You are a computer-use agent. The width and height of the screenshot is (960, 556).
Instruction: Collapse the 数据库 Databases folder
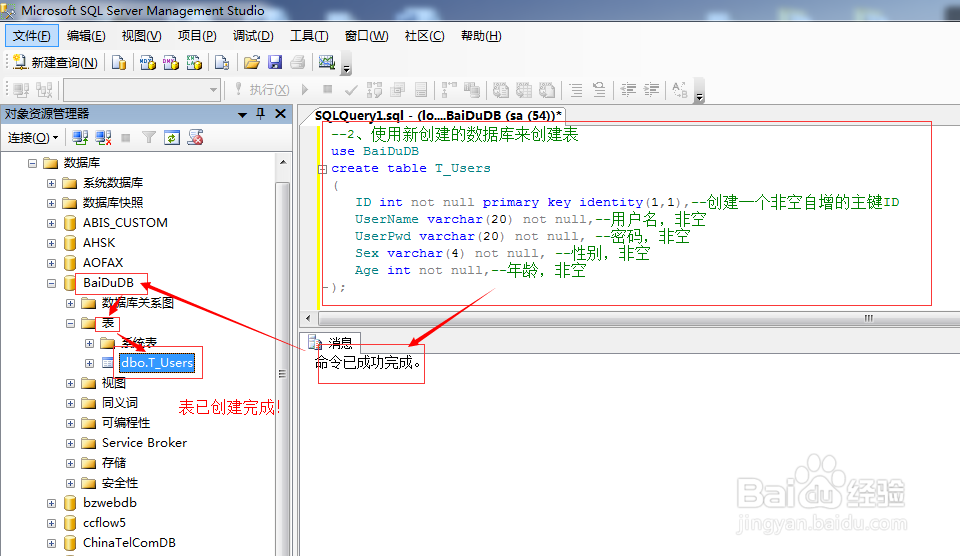pyautogui.click(x=32, y=163)
